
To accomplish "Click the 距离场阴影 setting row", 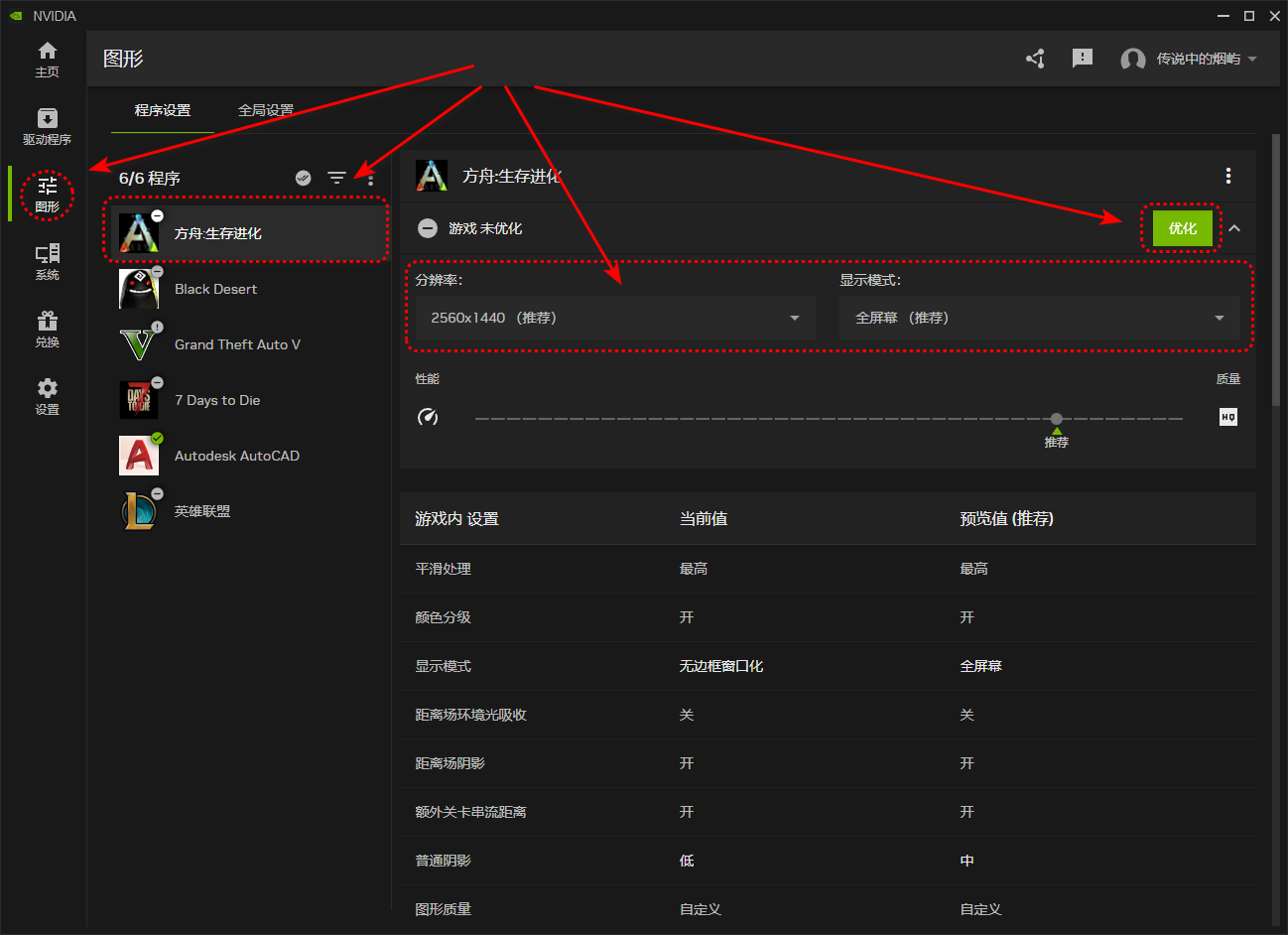I will click(x=828, y=763).
